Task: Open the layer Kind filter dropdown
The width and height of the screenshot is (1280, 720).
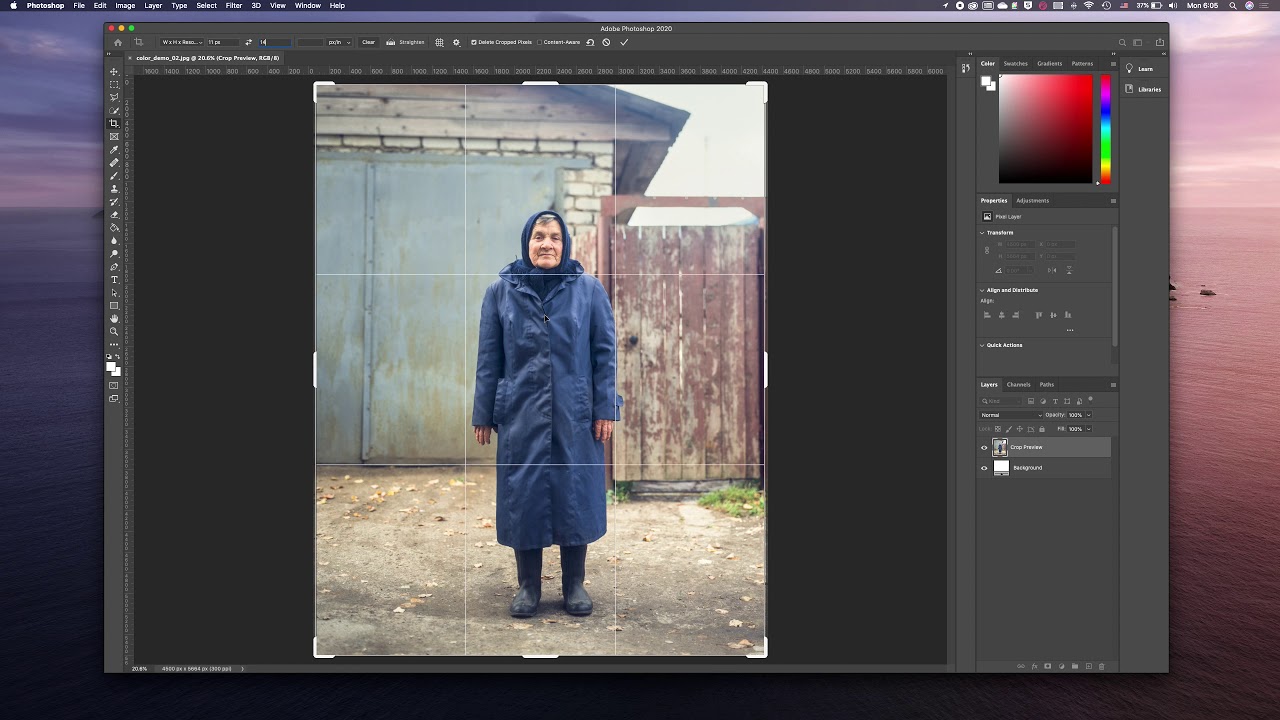Action: [x=1001, y=401]
